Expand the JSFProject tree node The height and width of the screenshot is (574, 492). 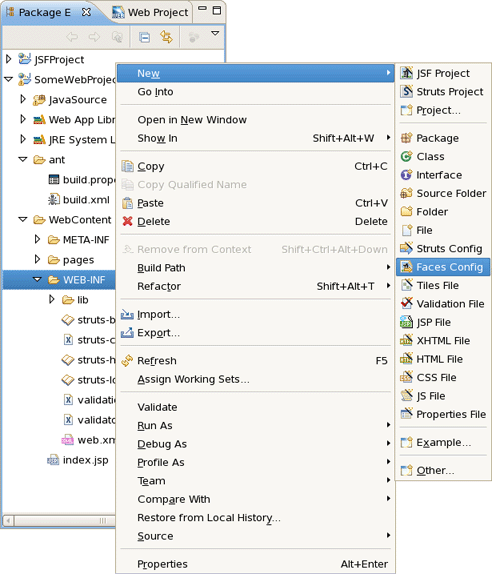[8, 59]
